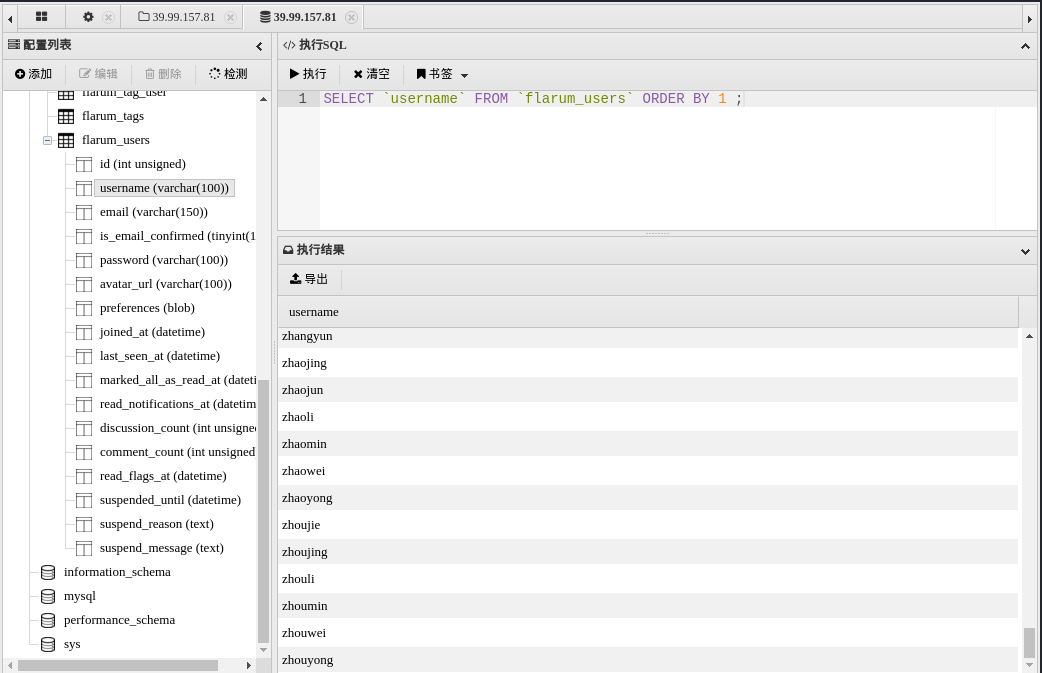Select the joined_at (datetime) column

click(152, 332)
